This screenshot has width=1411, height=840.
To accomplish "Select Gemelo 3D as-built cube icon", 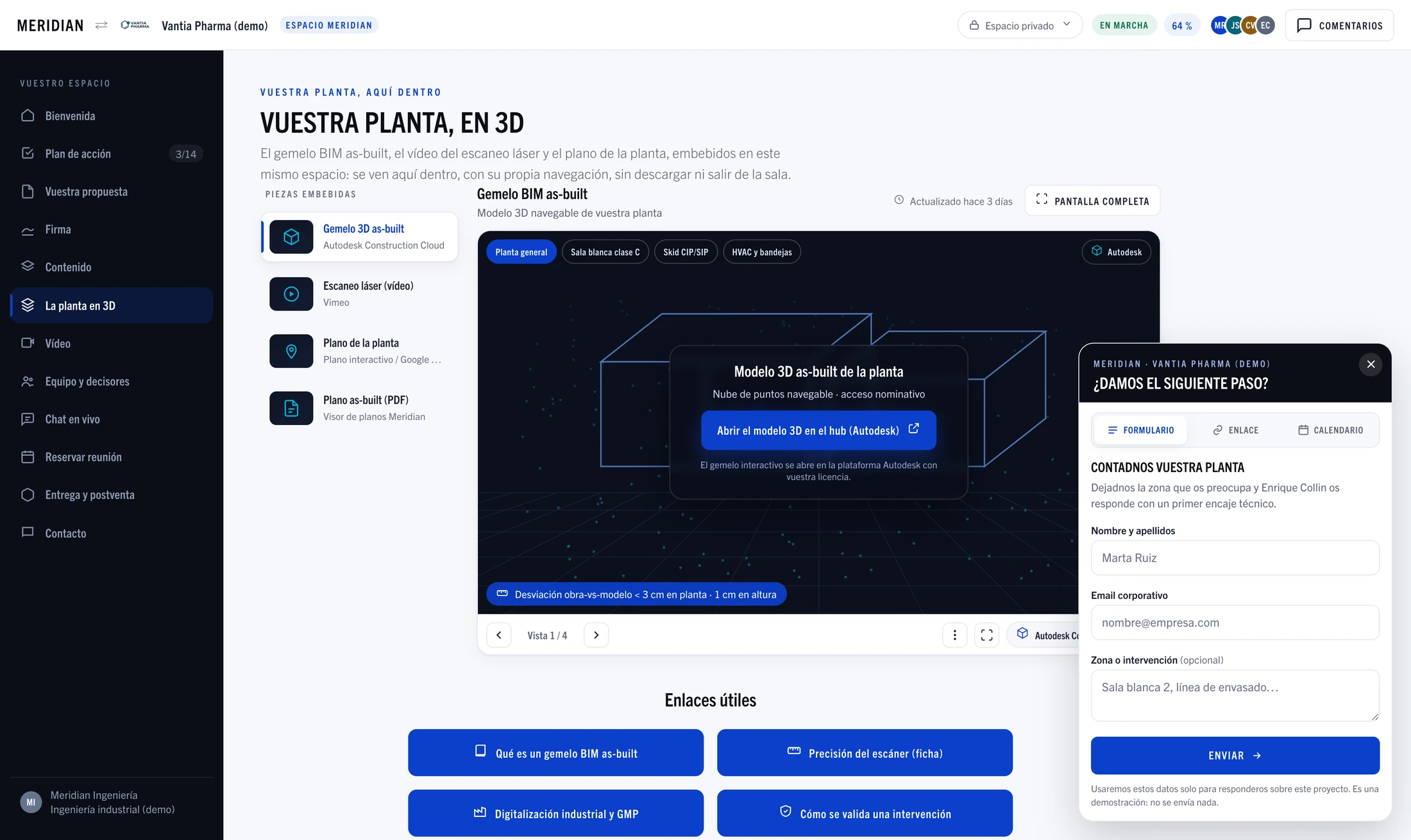I will (x=291, y=237).
